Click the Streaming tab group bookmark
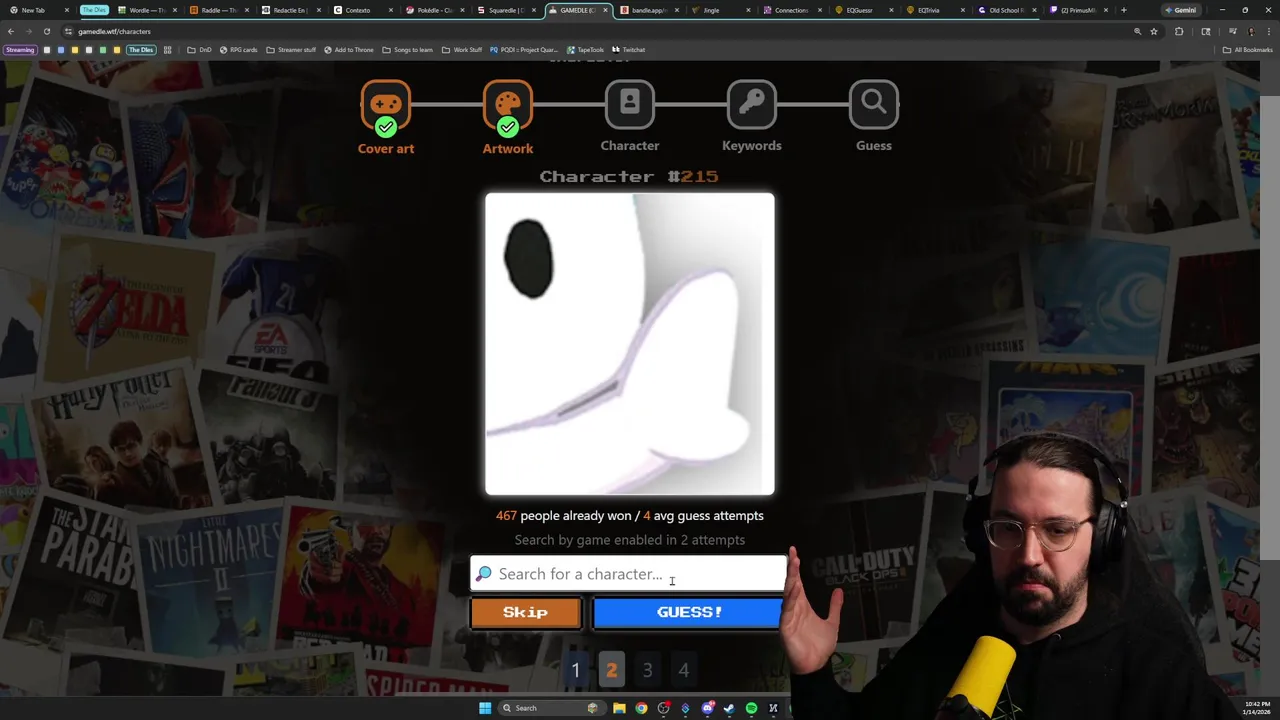 click(20, 49)
